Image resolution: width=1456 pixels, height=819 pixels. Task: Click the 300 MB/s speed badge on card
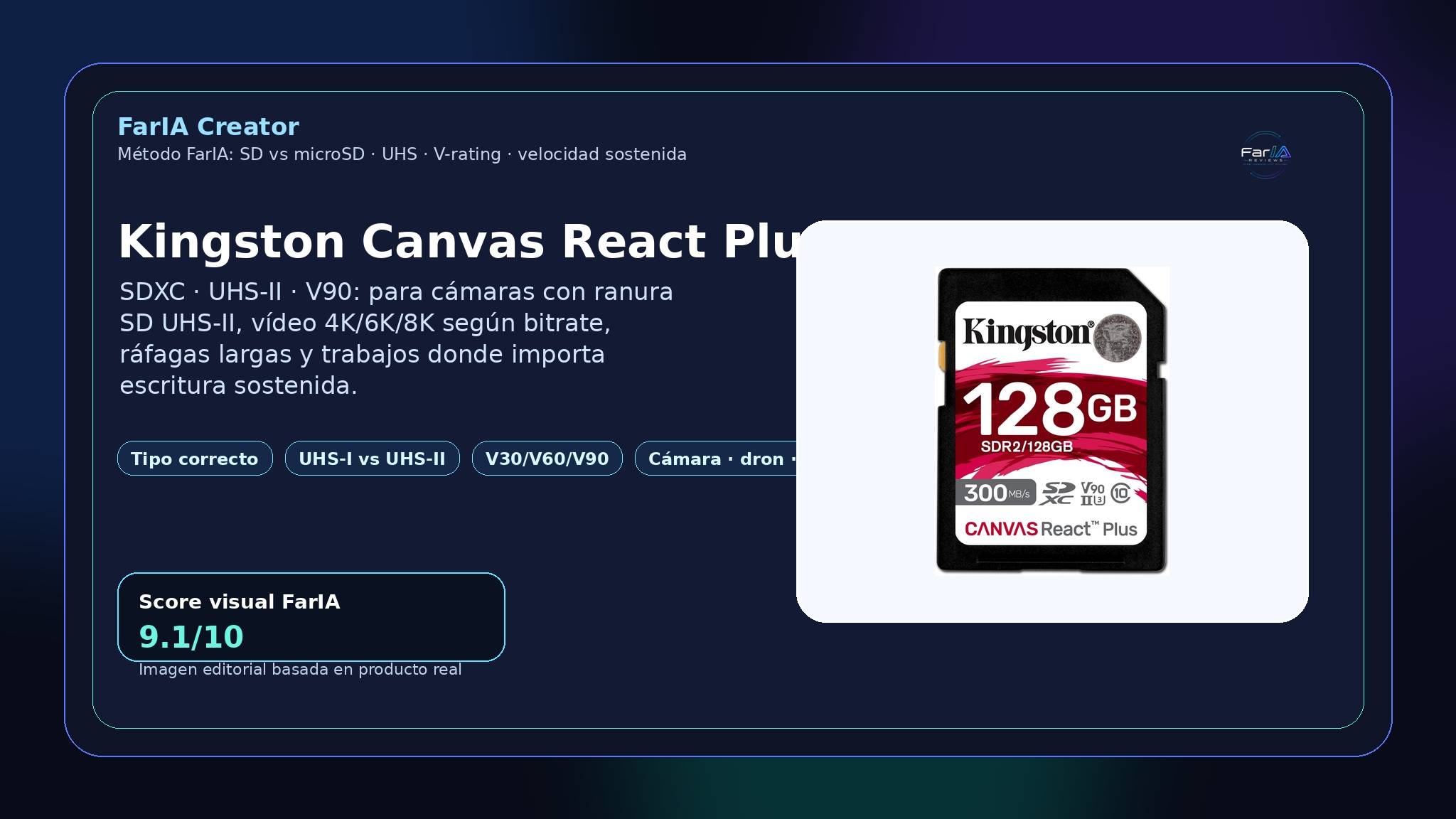coord(996,493)
